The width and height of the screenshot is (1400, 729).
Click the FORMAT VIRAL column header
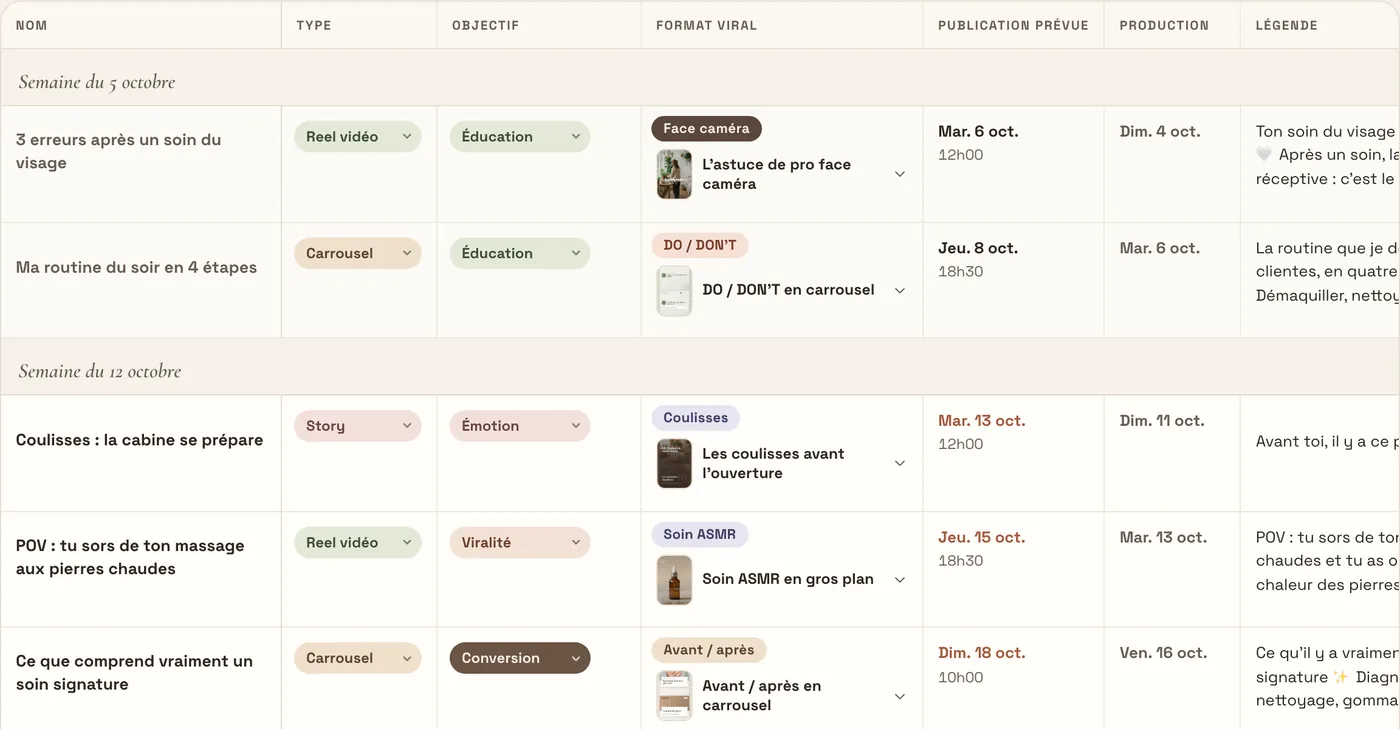[x=706, y=25]
